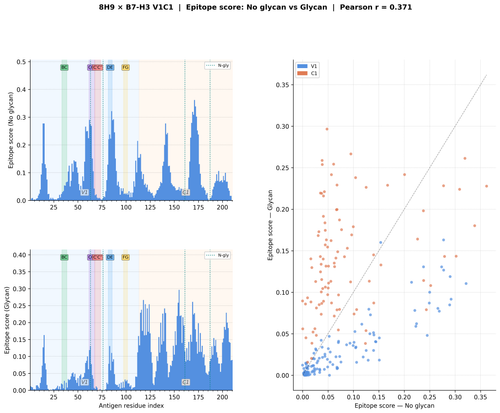Click the 150 x-tick under the Glycan plot
This screenshot has width=500, height=413.
pos(174,397)
